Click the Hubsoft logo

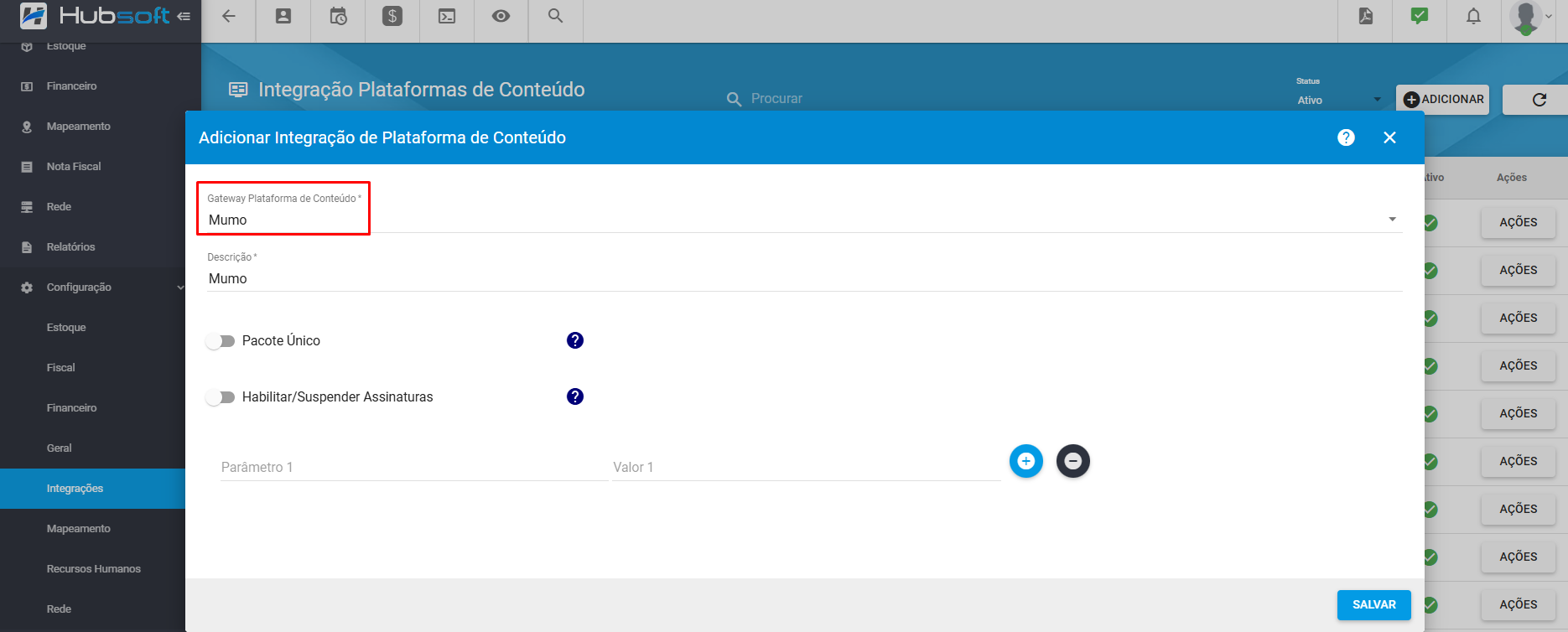(94, 16)
